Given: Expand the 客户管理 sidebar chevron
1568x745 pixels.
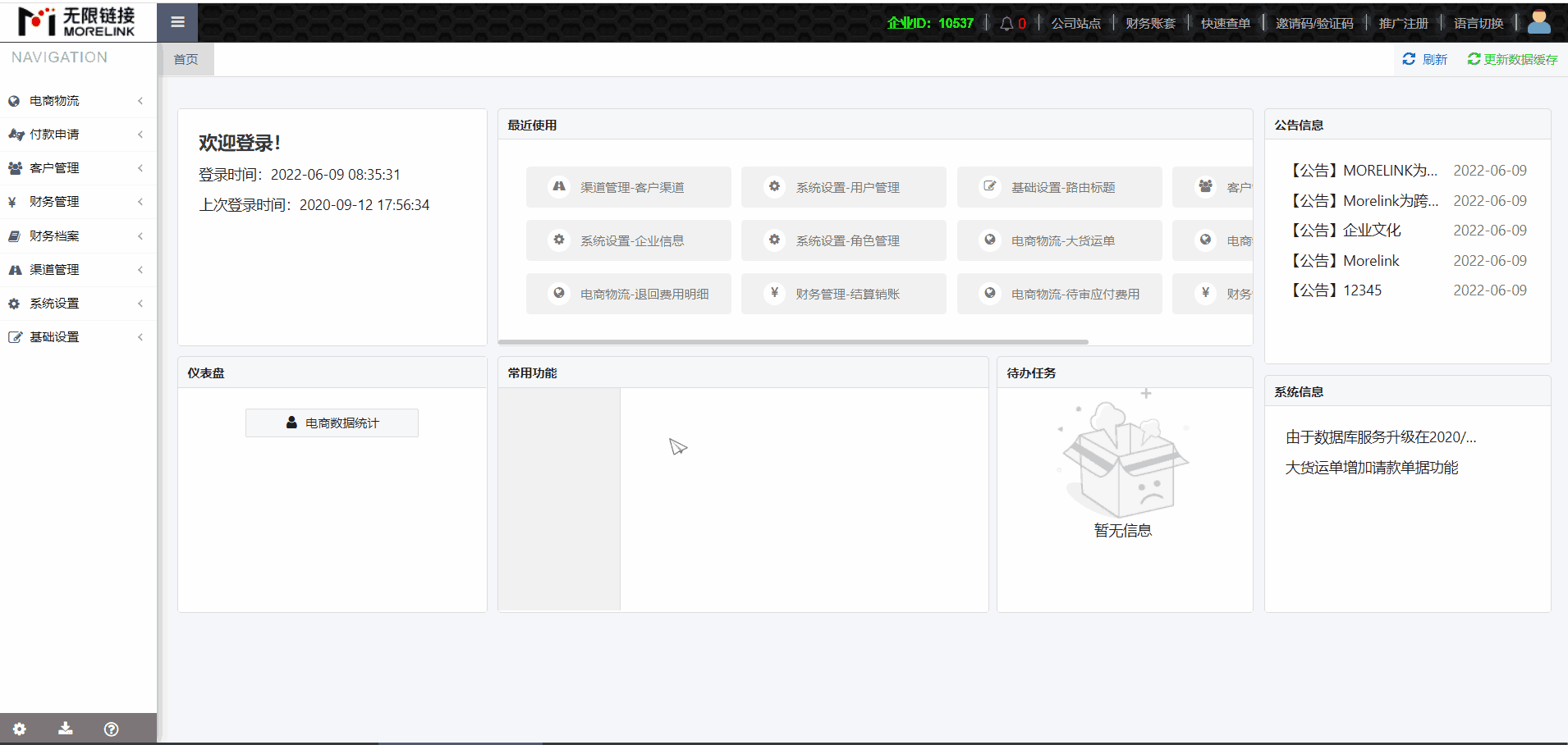Looking at the screenshot, I should (x=140, y=168).
